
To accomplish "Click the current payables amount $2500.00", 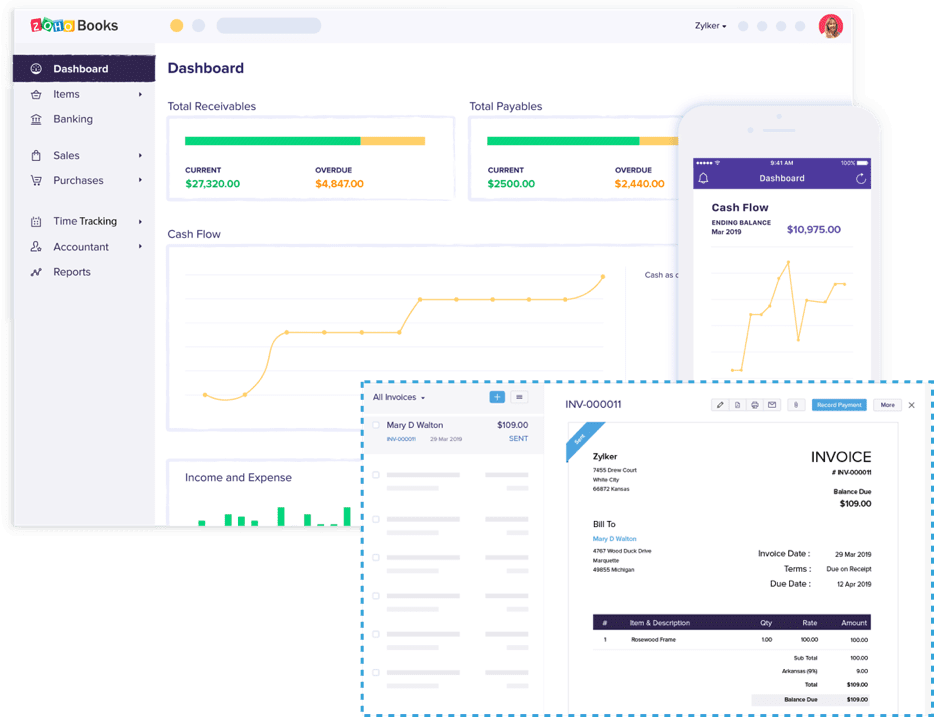I will pyautogui.click(x=511, y=184).
